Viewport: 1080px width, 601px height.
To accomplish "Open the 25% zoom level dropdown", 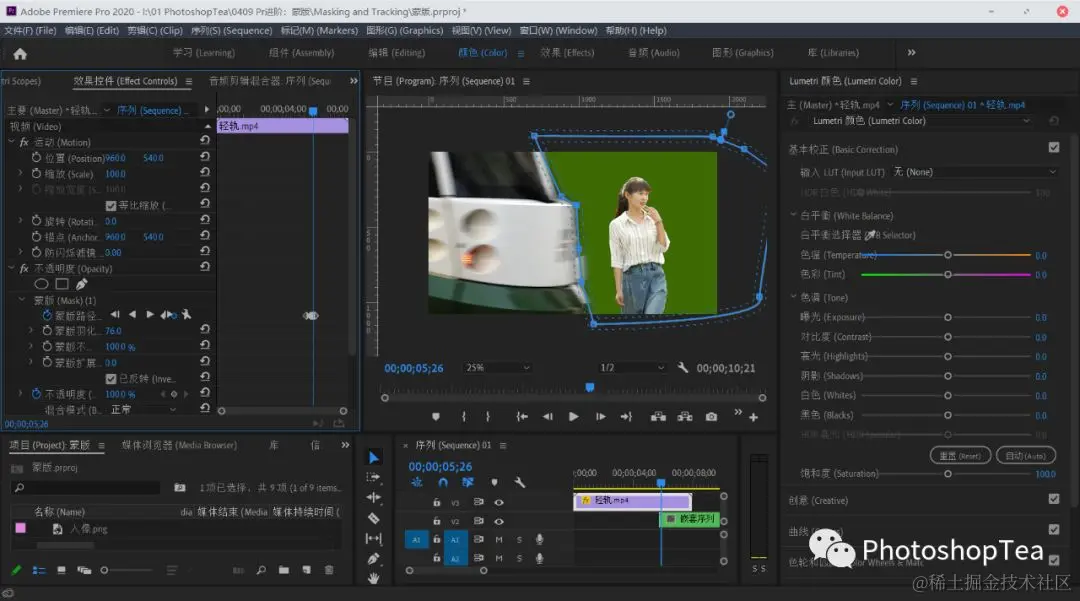I will tap(498, 368).
